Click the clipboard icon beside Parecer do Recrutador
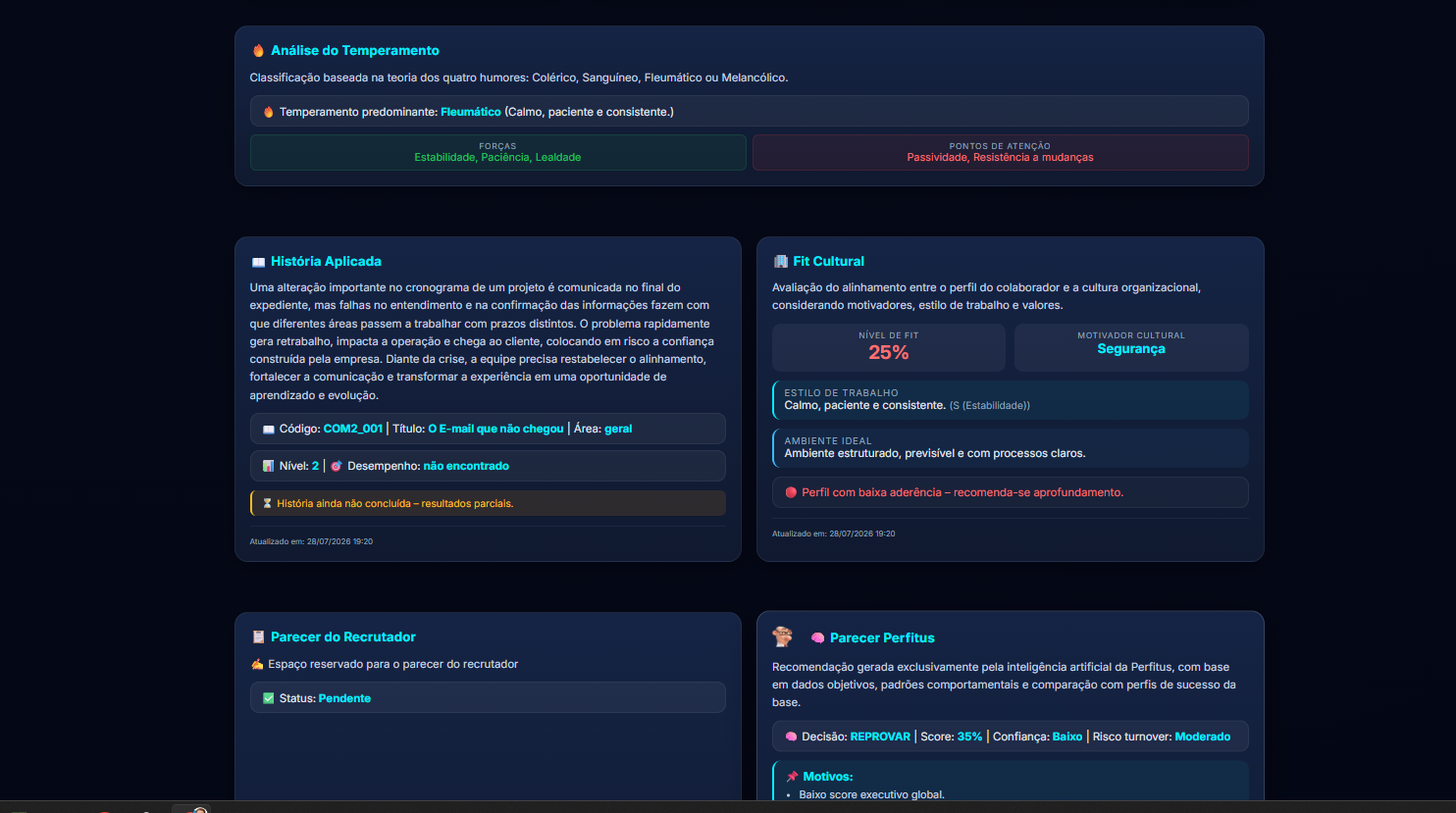The width and height of the screenshot is (1456, 813). pos(258,637)
